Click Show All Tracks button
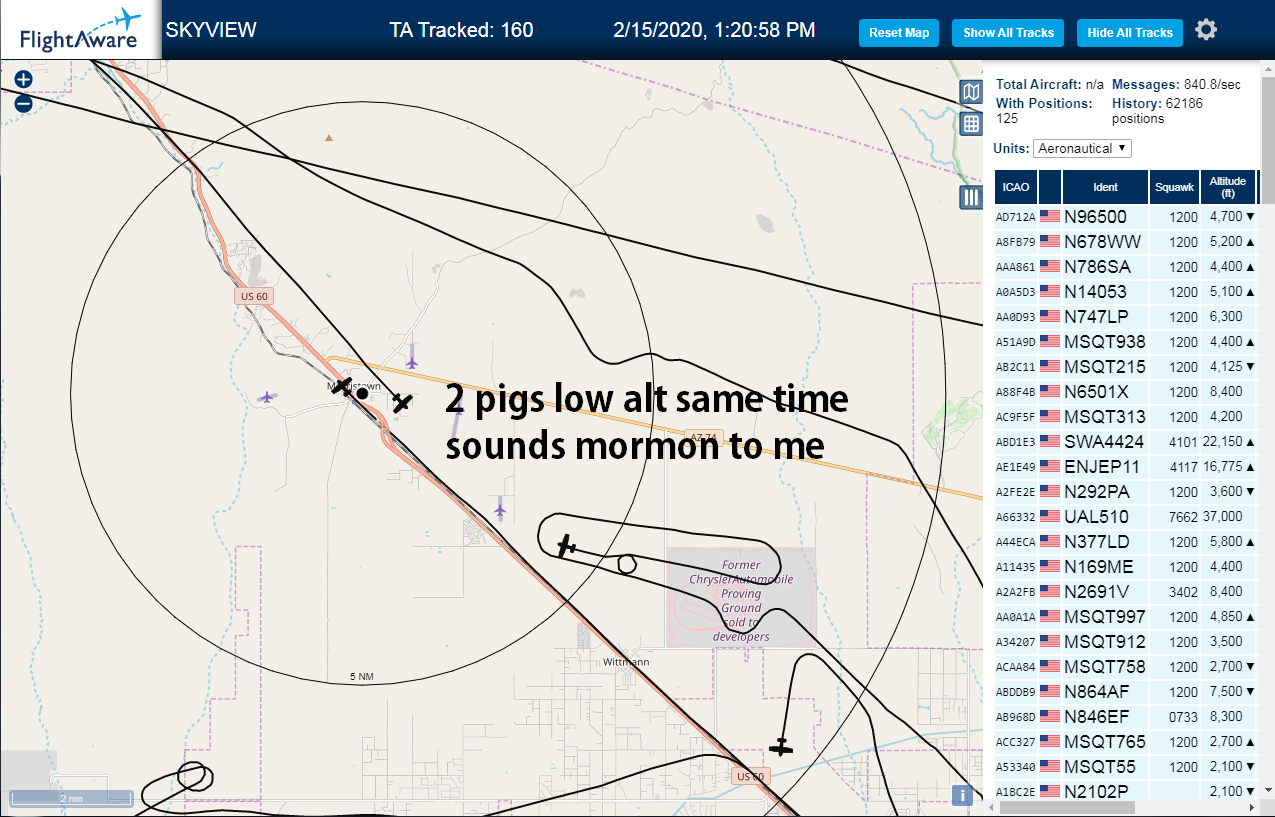This screenshot has width=1275, height=817. click(x=1008, y=33)
